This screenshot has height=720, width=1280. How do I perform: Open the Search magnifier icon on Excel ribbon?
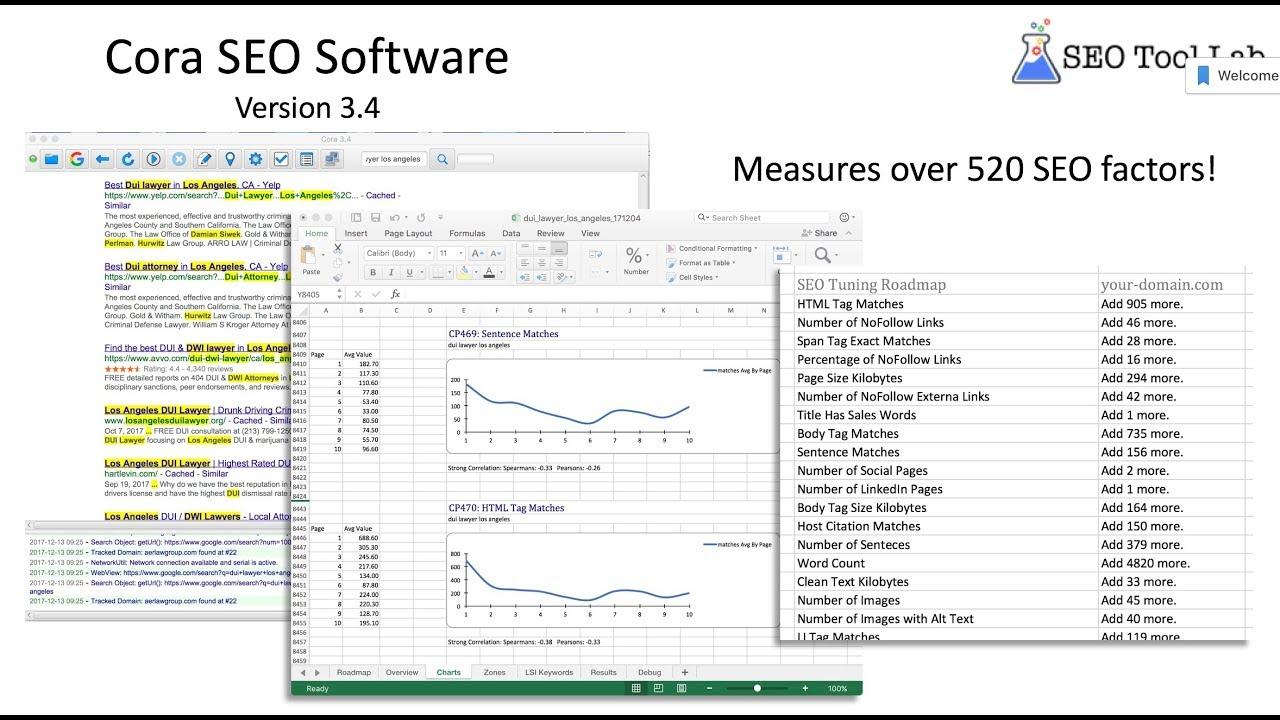point(822,253)
